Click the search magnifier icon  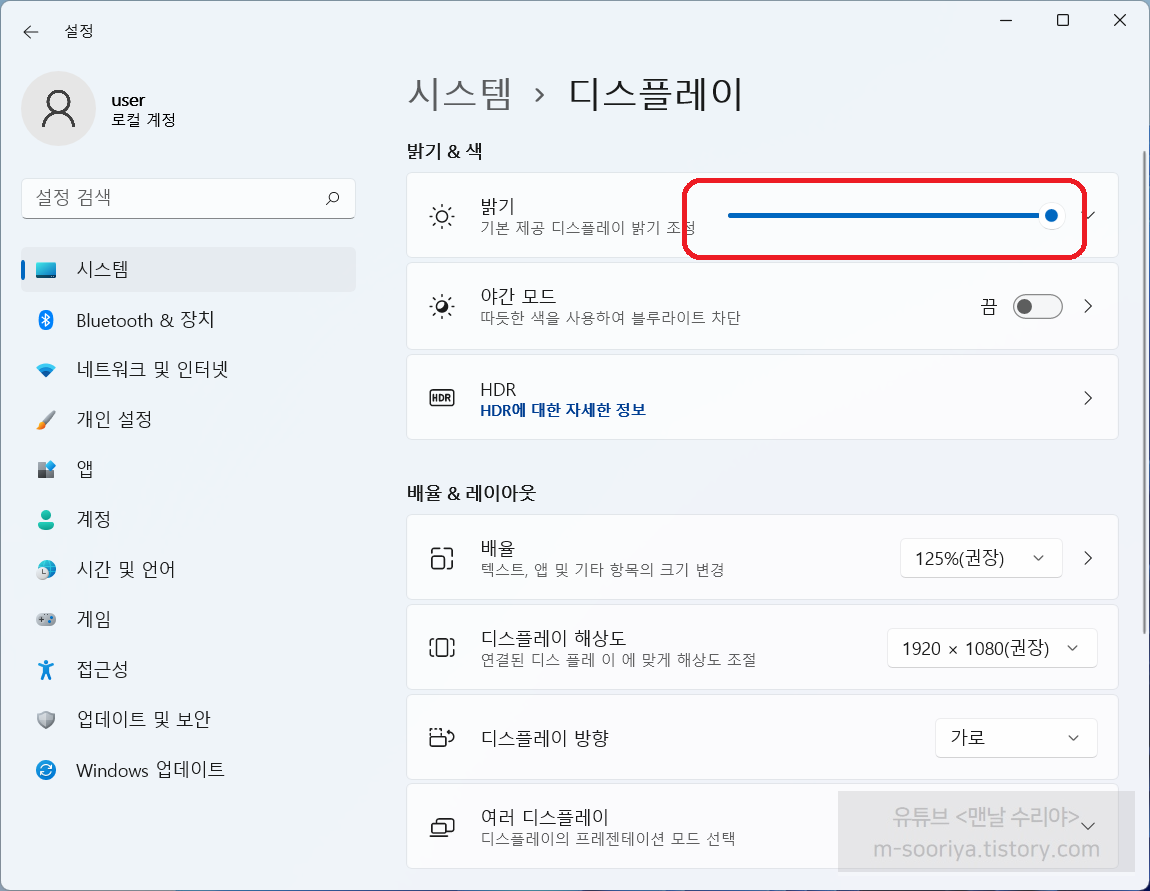pos(332,197)
